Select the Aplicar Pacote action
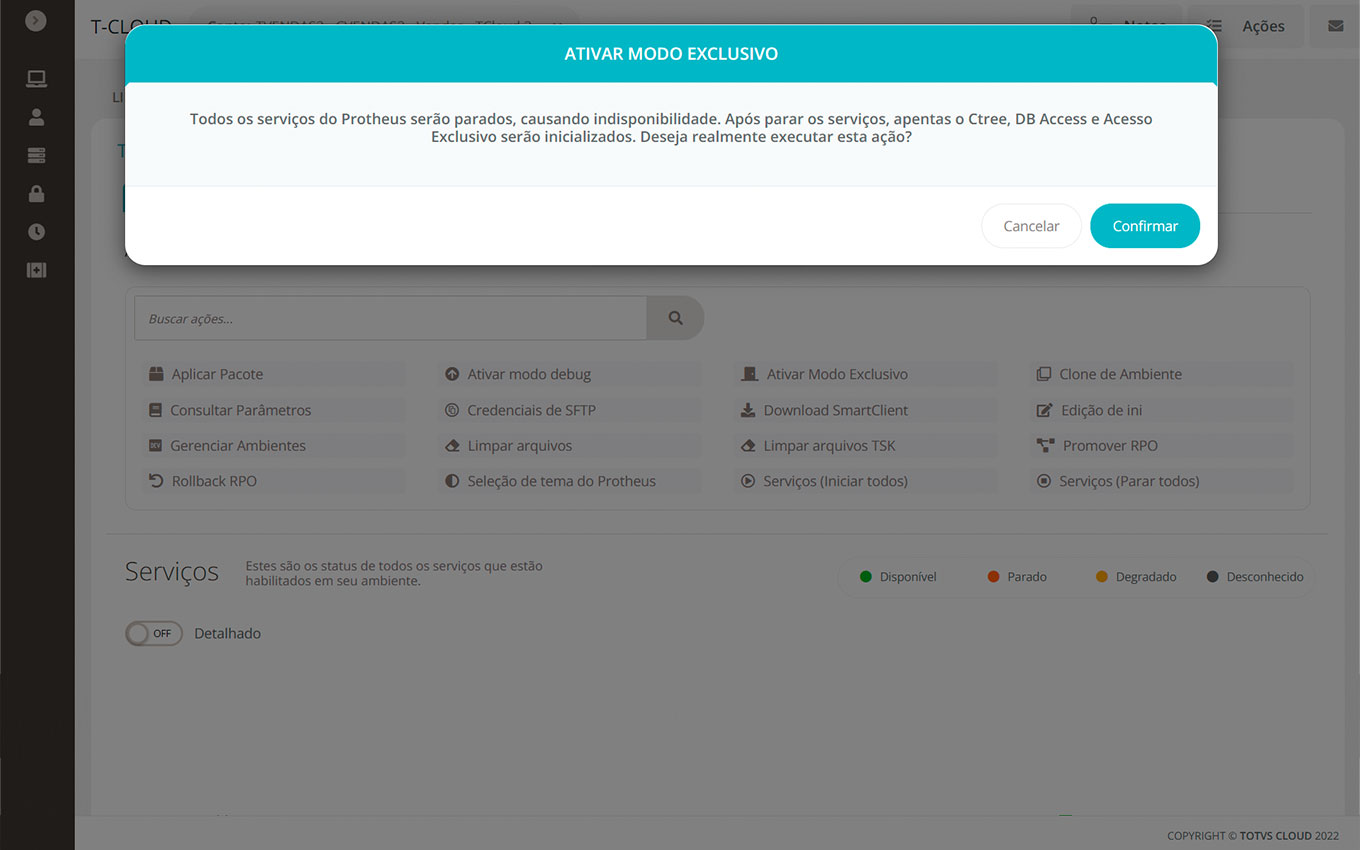Screen dimensions: 1360x850 [x=274, y=374]
